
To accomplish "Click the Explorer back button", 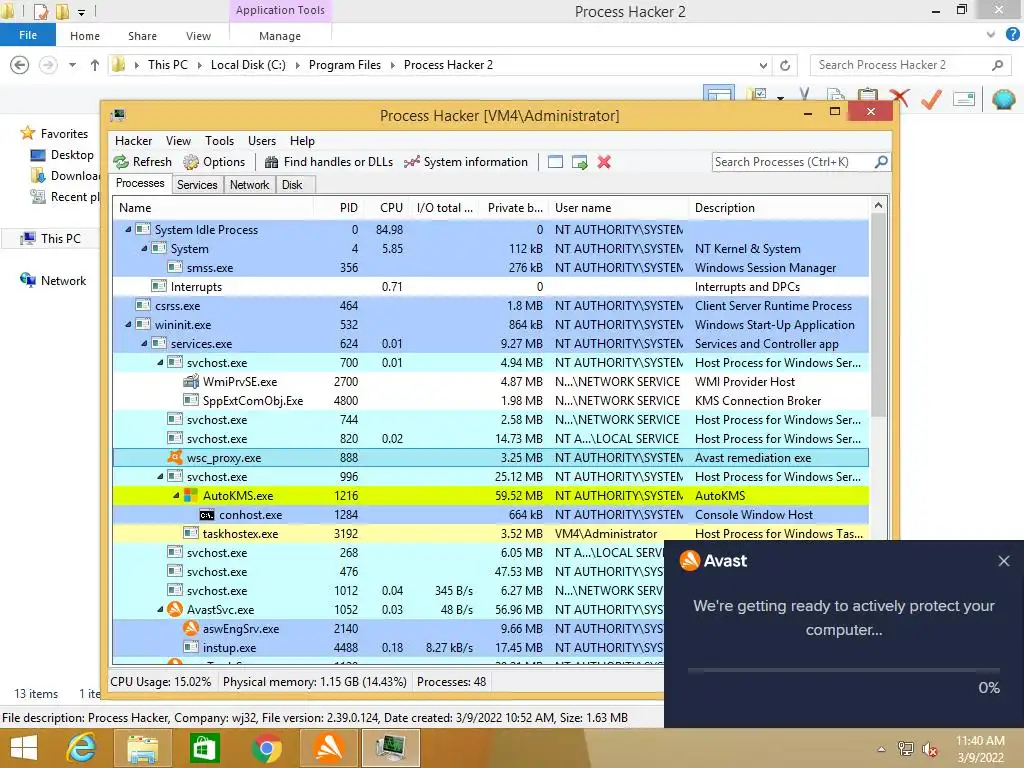I will [x=20, y=65].
